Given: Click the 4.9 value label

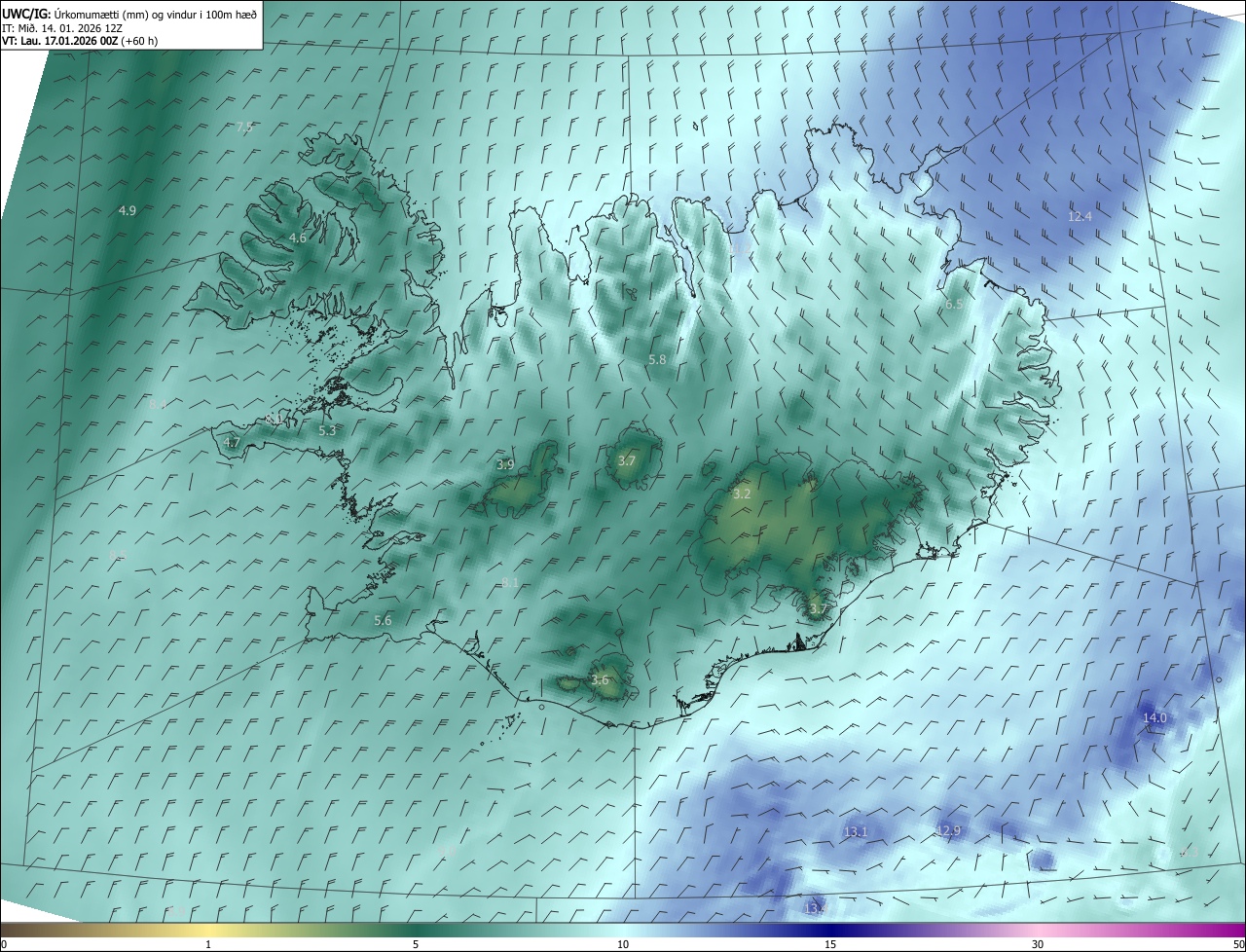Looking at the screenshot, I should (x=128, y=210).
